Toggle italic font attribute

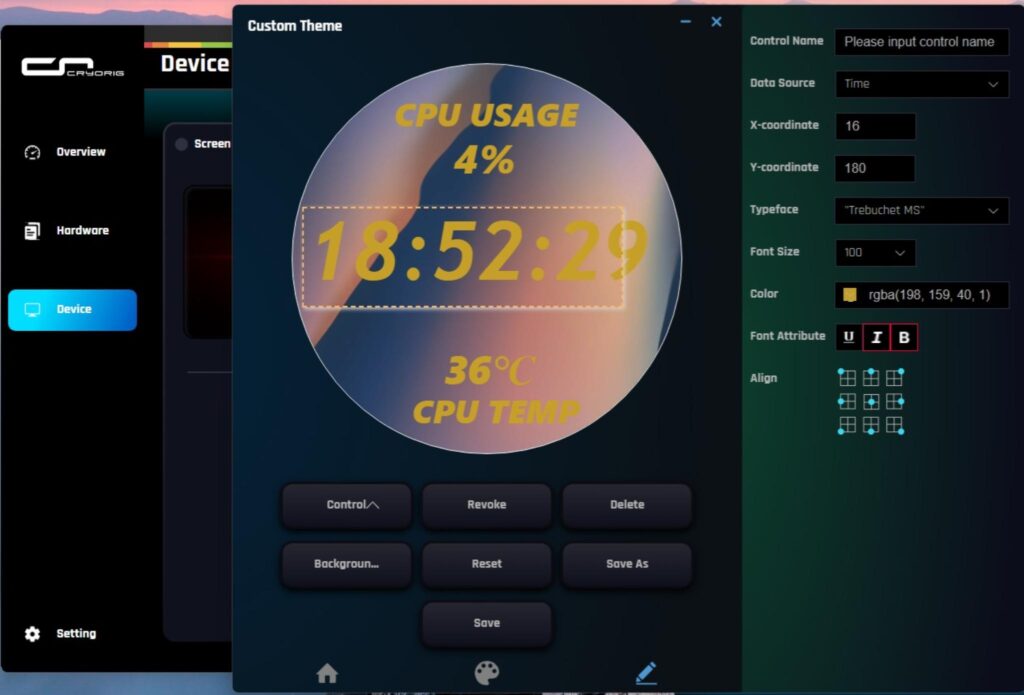(x=876, y=337)
